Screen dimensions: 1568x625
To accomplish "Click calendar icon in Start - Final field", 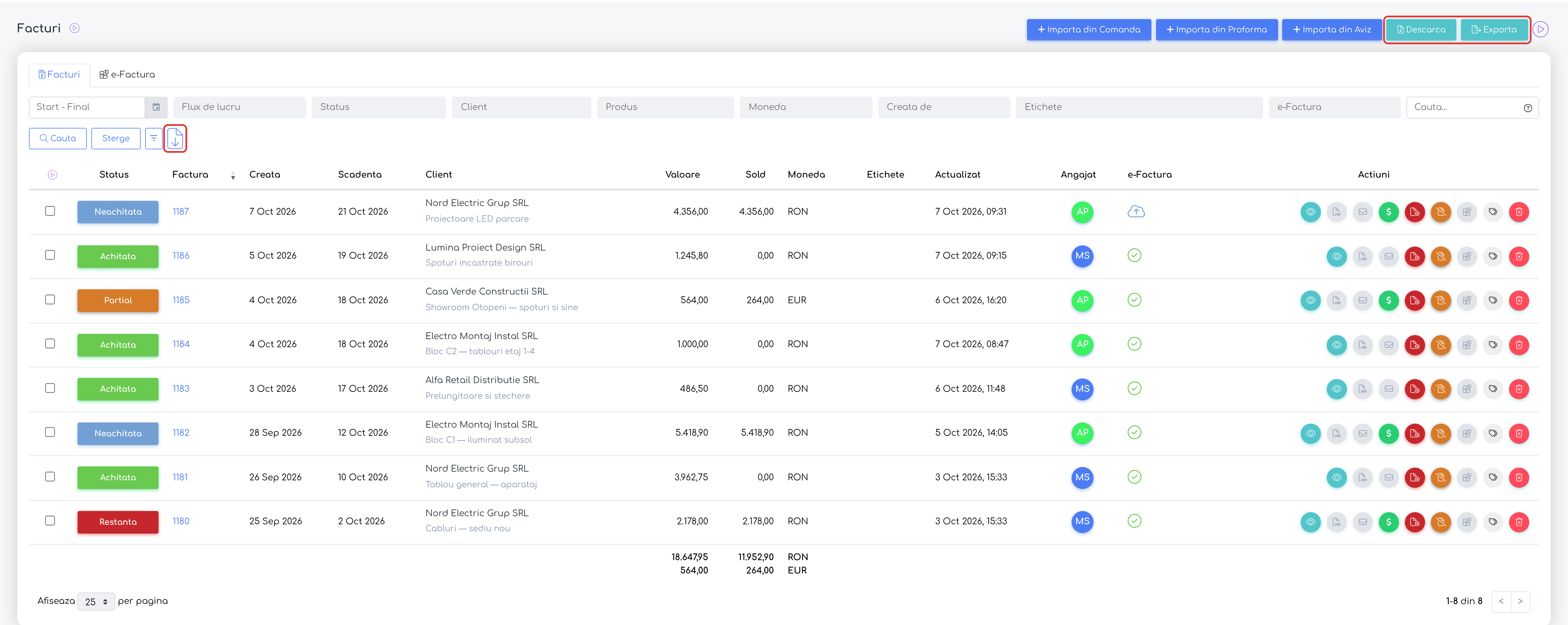I will click(x=157, y=107).
